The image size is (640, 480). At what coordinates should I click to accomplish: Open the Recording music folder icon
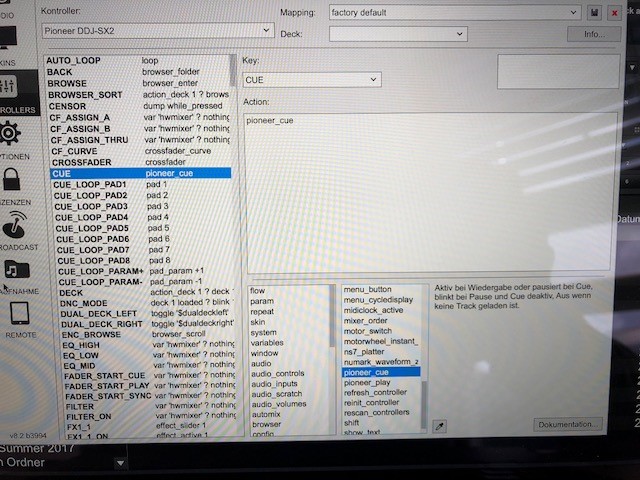pyautogui.click(x=17, y=269)
